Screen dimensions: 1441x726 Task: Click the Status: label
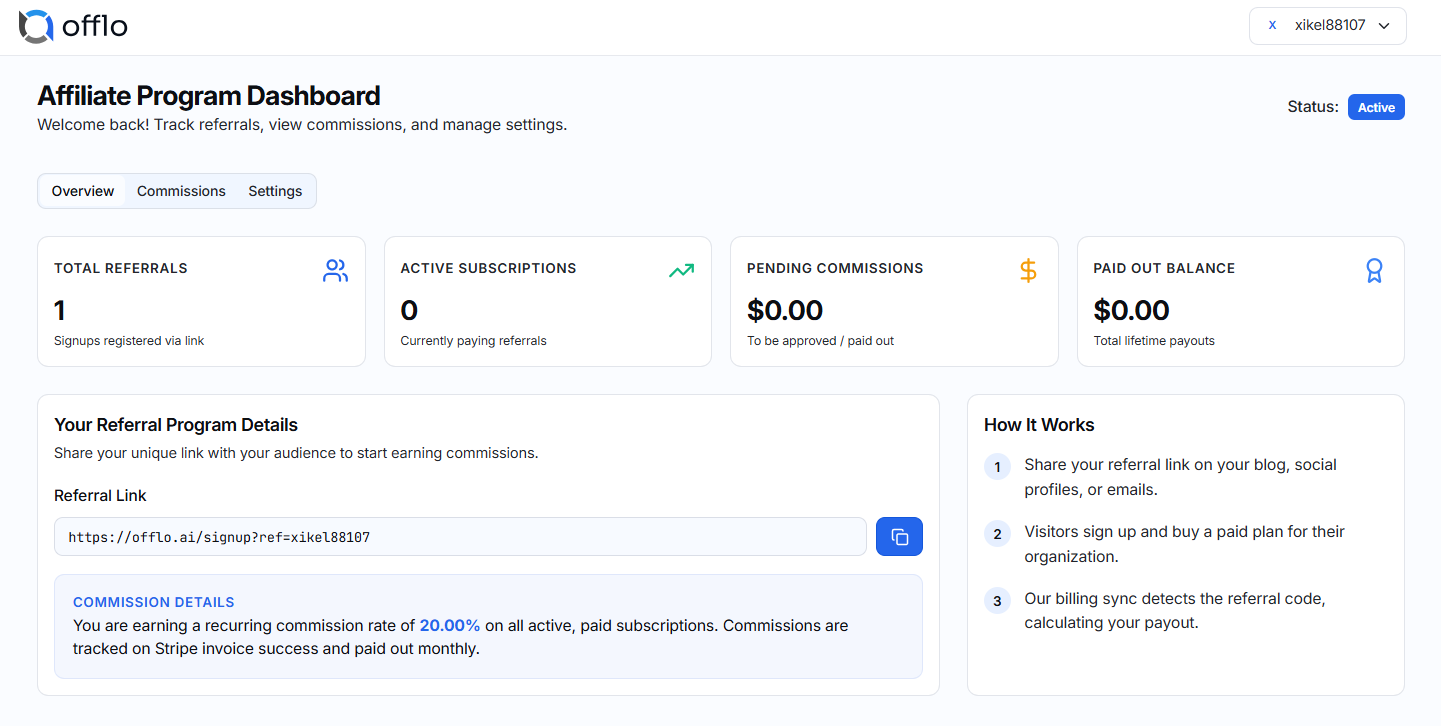(1313, 107)
